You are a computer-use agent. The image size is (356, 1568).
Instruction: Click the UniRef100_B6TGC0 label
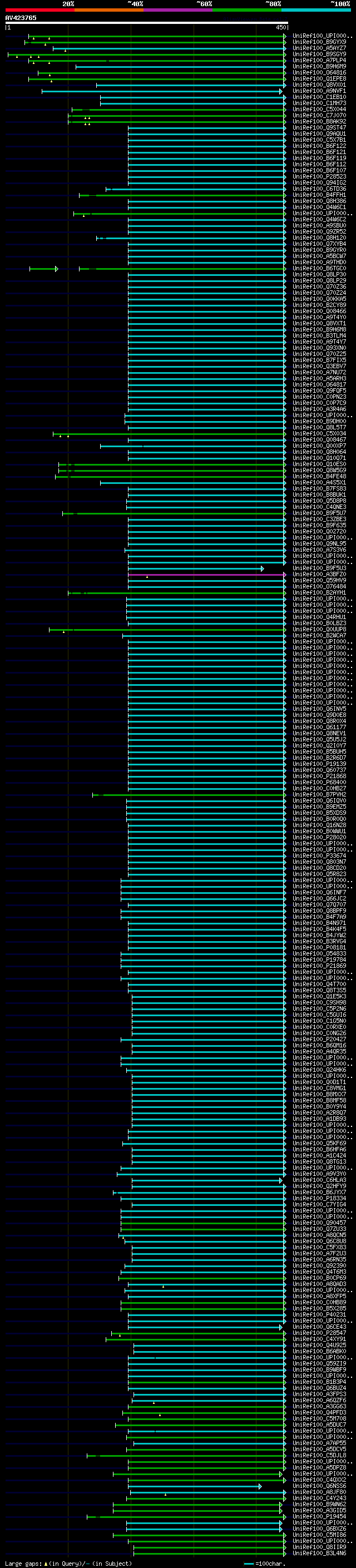click(319, 269)
